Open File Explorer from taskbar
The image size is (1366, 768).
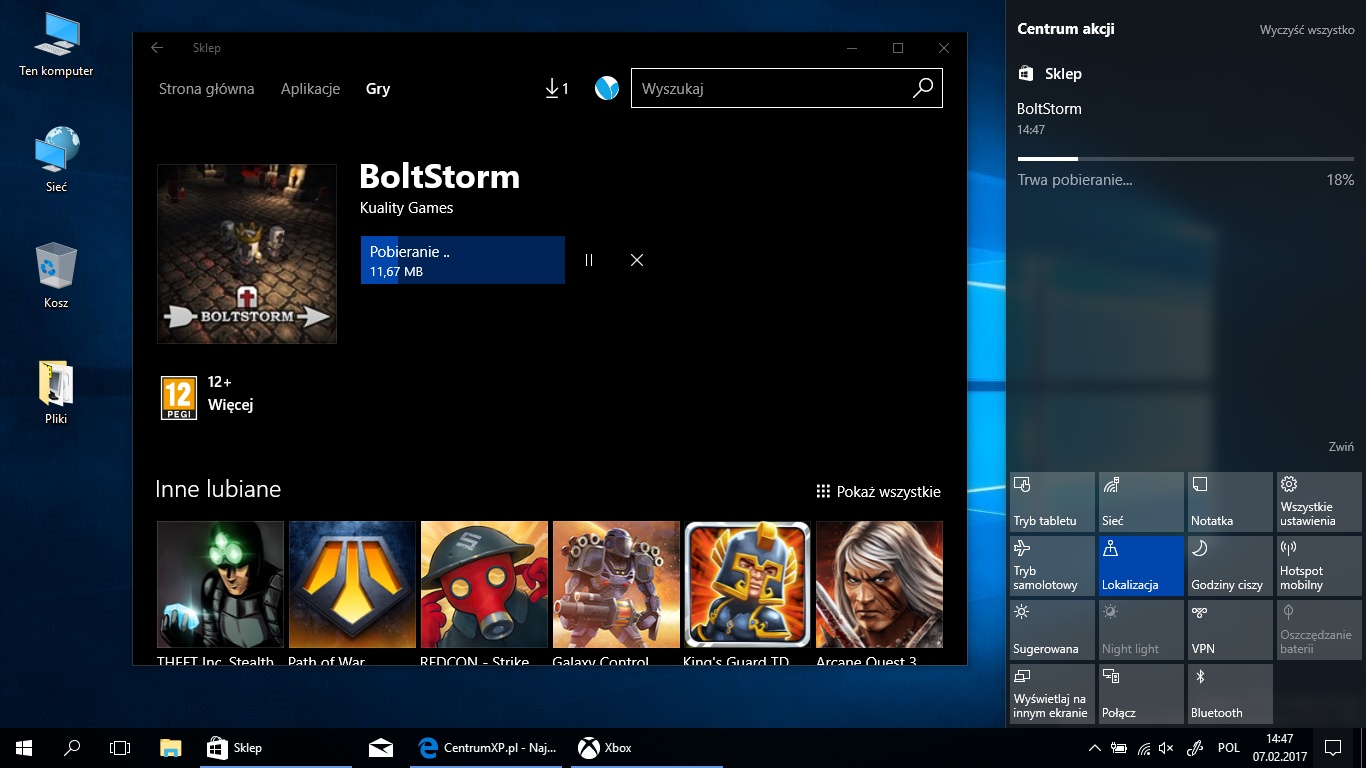point(171,748)
